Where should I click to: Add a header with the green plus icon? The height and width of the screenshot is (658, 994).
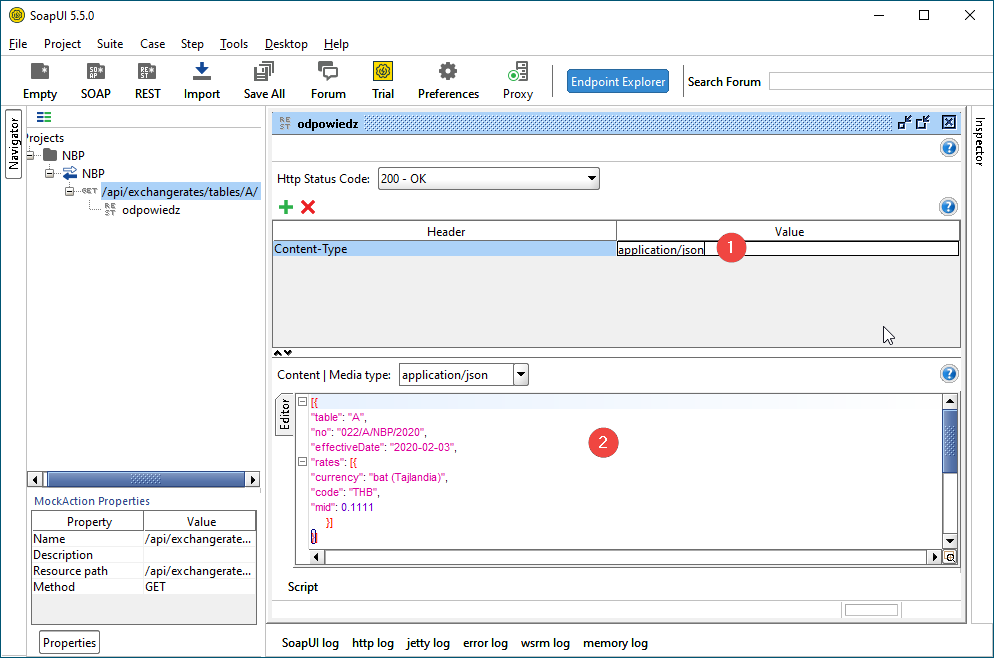286,207
